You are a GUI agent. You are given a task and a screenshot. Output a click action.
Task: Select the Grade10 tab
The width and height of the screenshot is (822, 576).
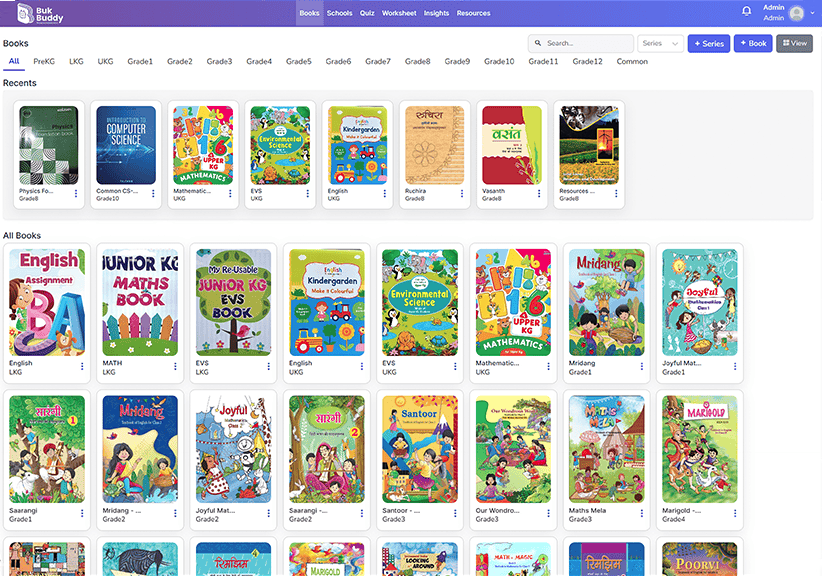click(499, 61)
